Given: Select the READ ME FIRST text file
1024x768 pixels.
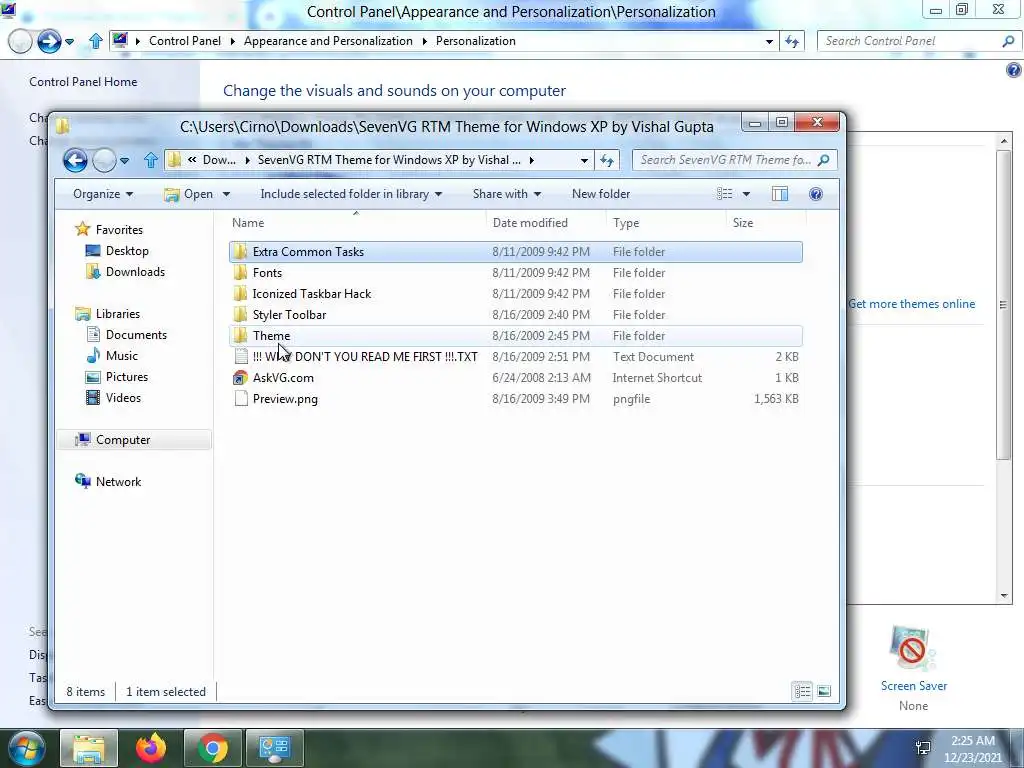Looking at the screenshot, I should pyautogui.click(x=516, y=357).
